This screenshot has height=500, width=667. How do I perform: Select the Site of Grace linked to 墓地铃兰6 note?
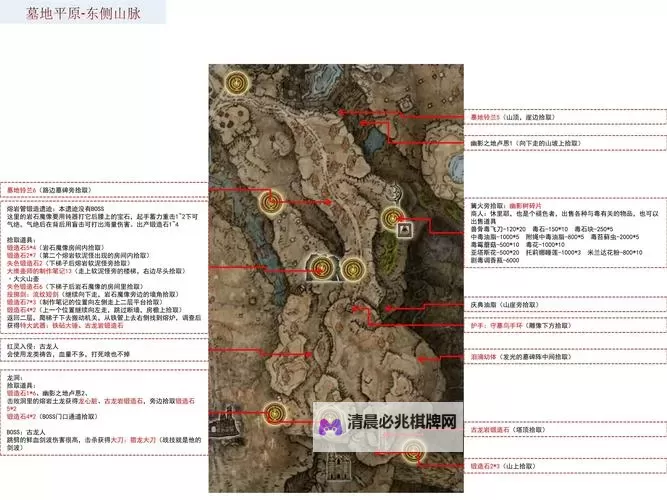click(x=271, y=202)
